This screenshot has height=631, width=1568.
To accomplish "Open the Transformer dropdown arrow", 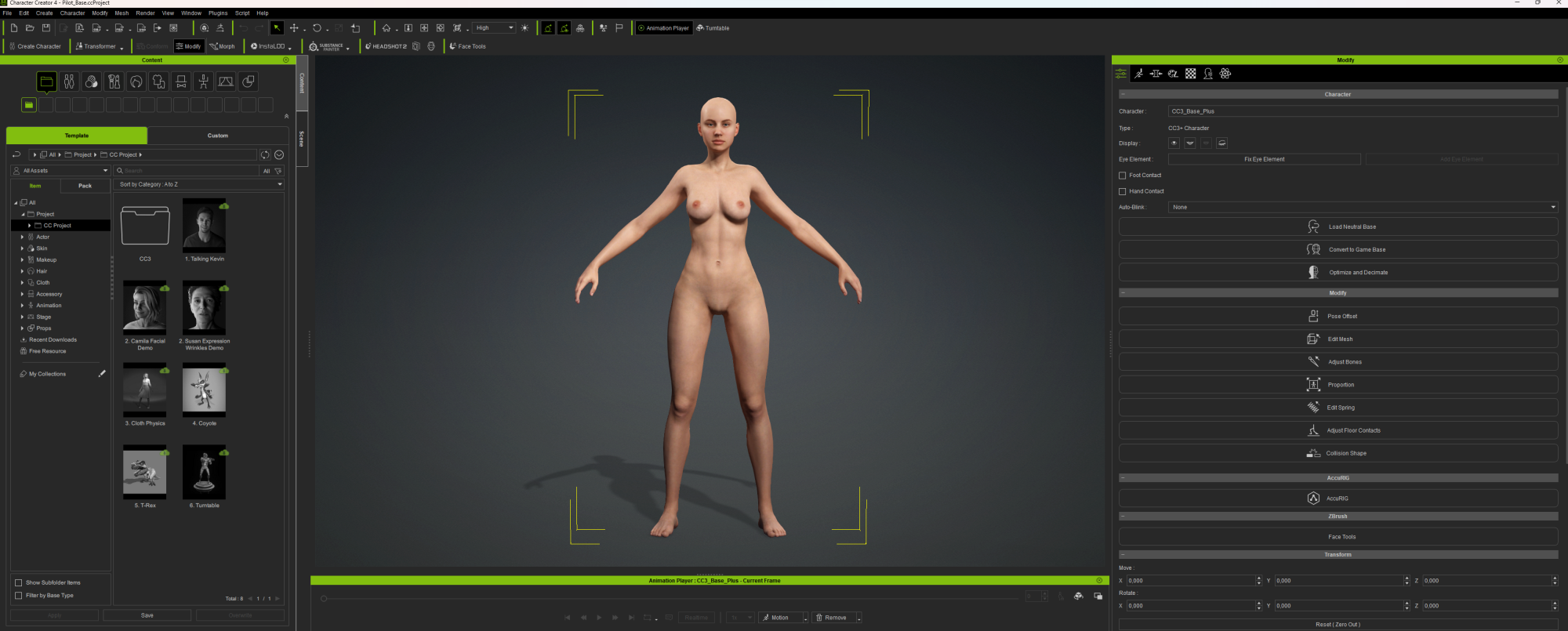I will pyautogui.click(x=122, y=48).
